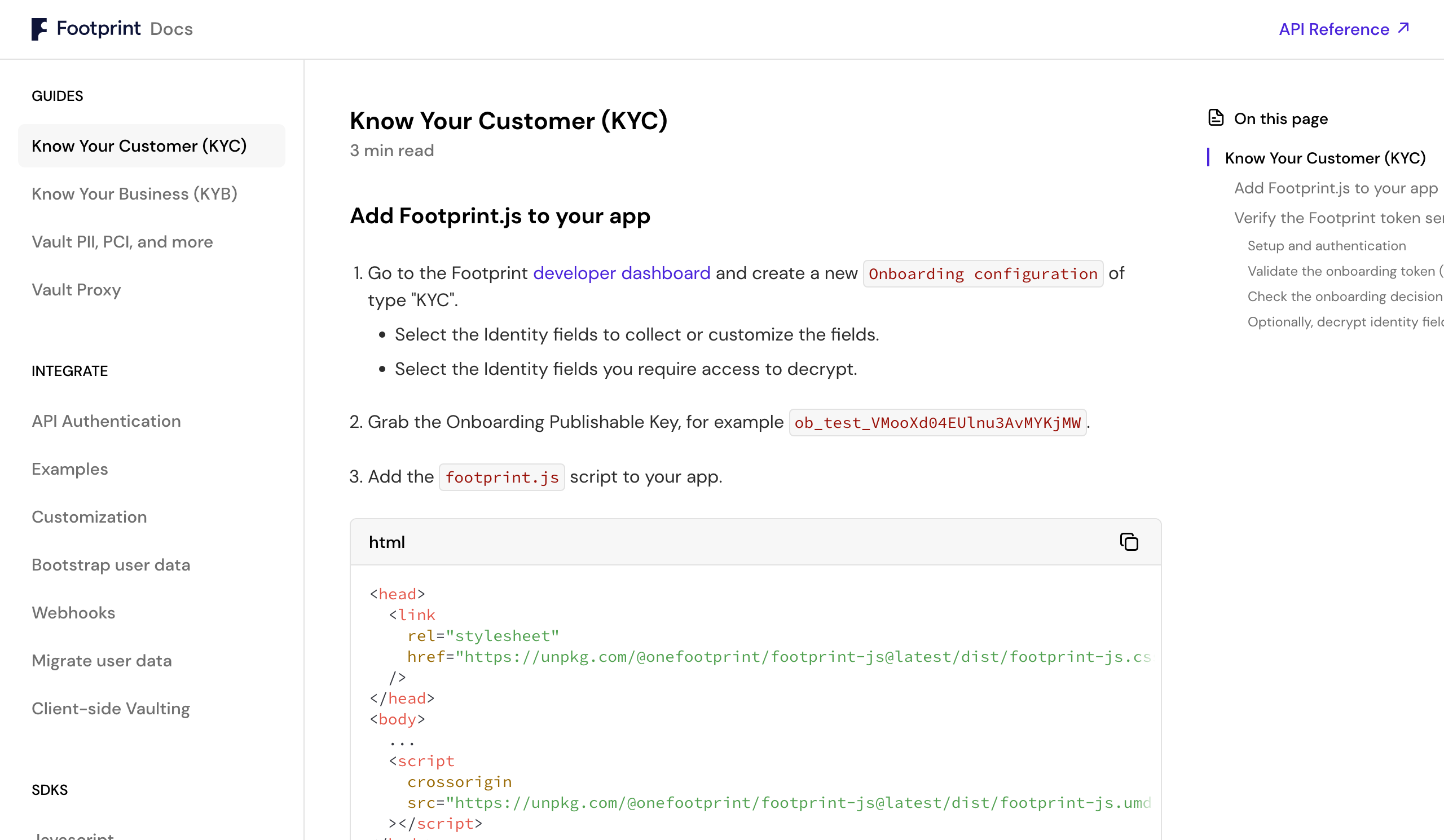The image size is (1444, 840).
Task: Click the footprint.js inline code
Action: (502, 477)
